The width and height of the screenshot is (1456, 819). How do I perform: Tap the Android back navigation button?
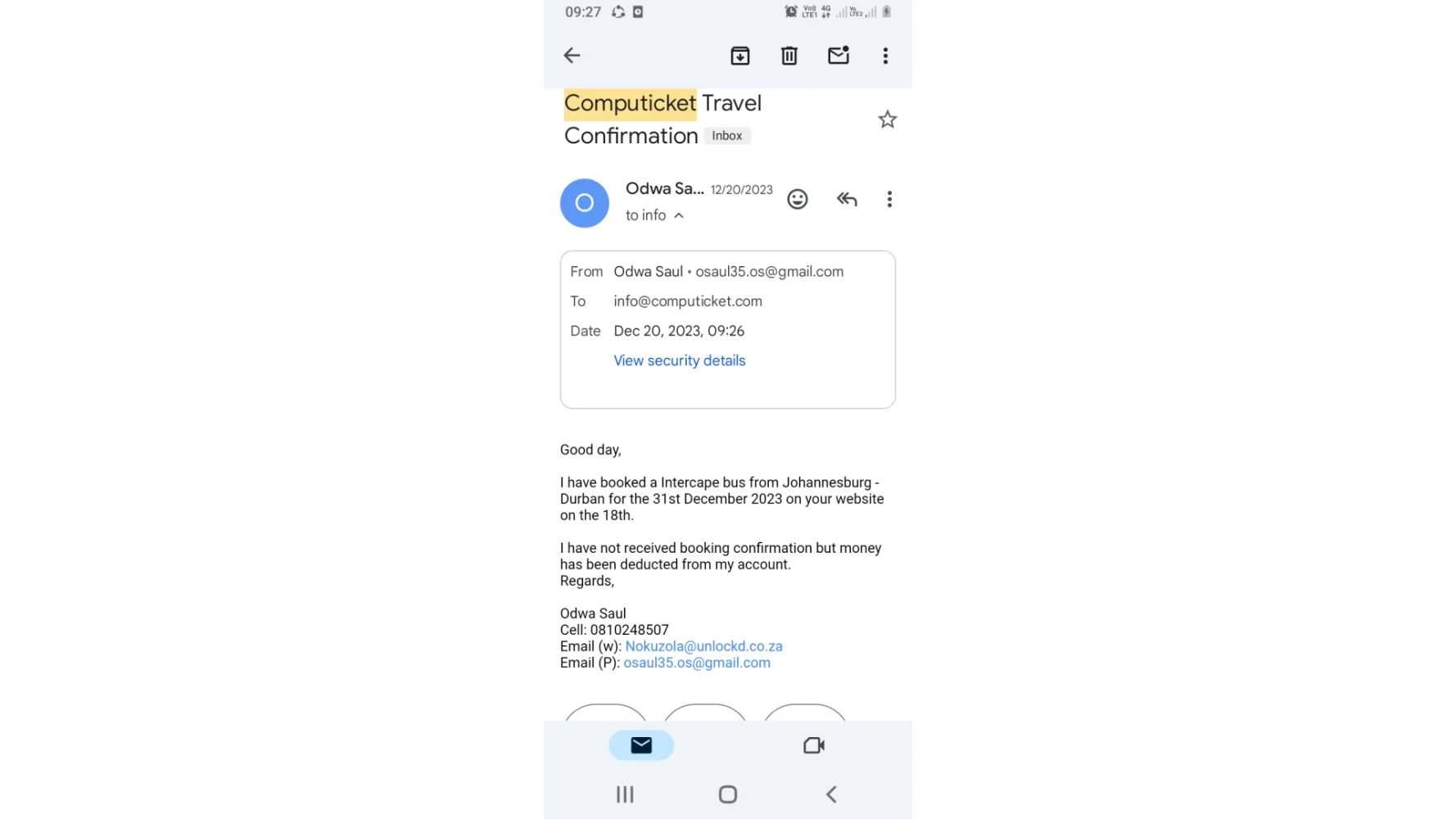click(x=831, y=794)
